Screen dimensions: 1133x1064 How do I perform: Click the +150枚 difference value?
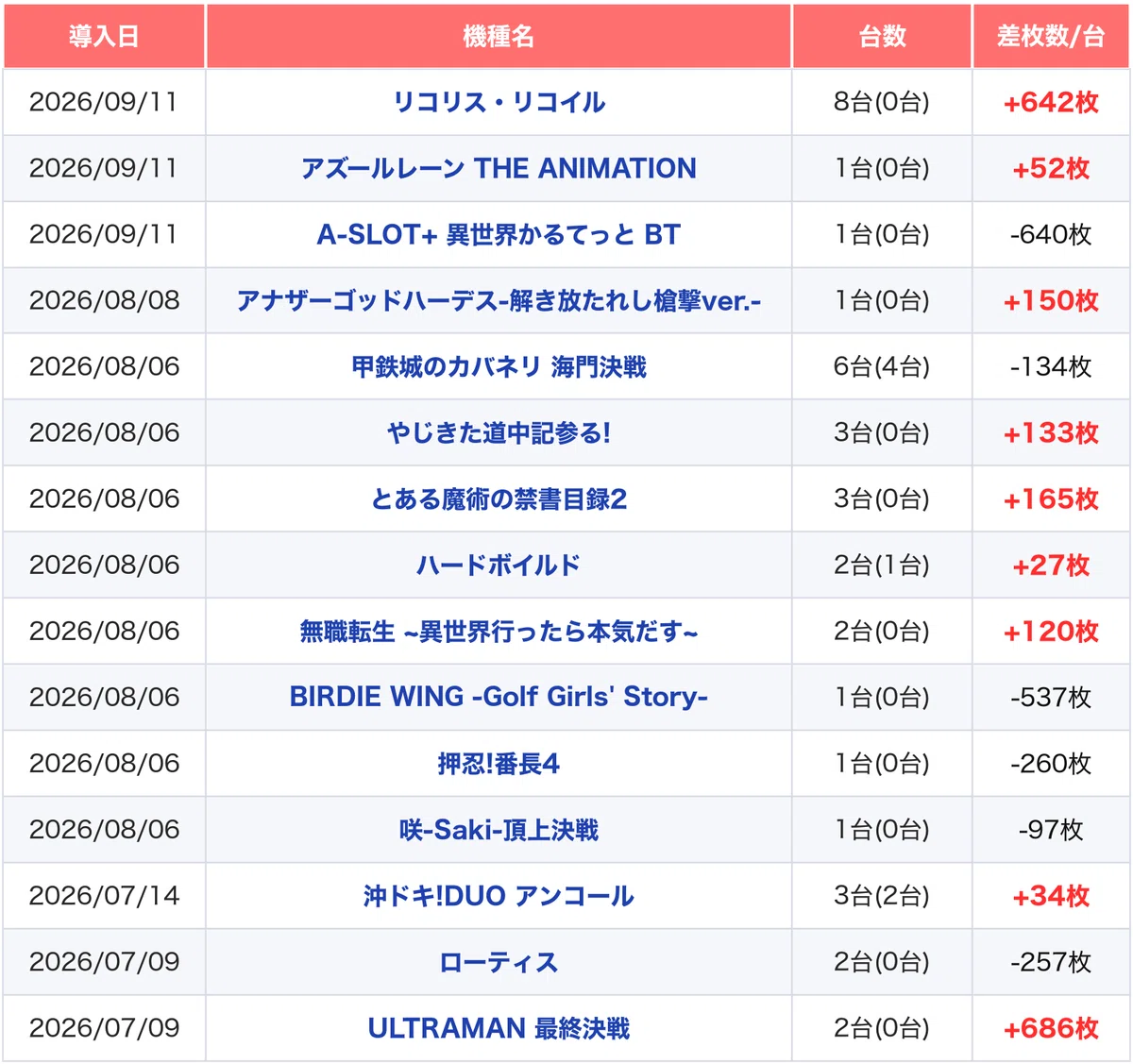point(1051,300)
